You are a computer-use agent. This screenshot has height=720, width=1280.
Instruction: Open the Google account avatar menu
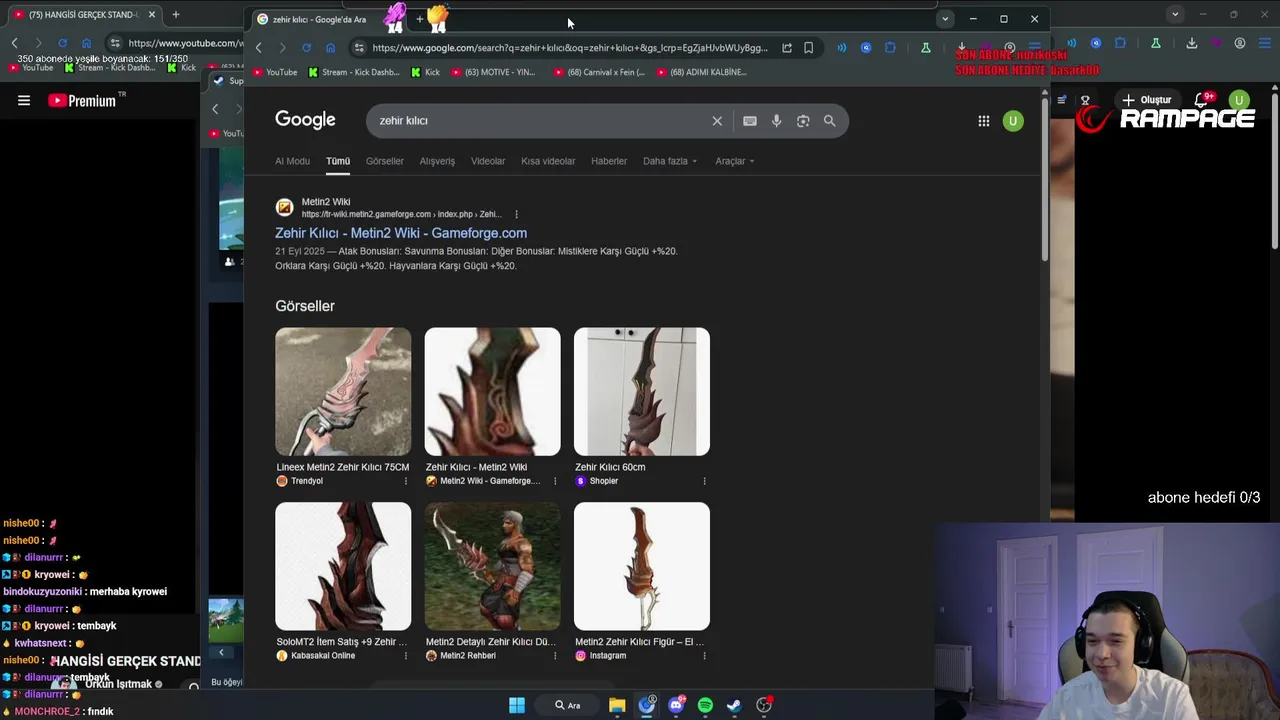(x=1013, y=121)
